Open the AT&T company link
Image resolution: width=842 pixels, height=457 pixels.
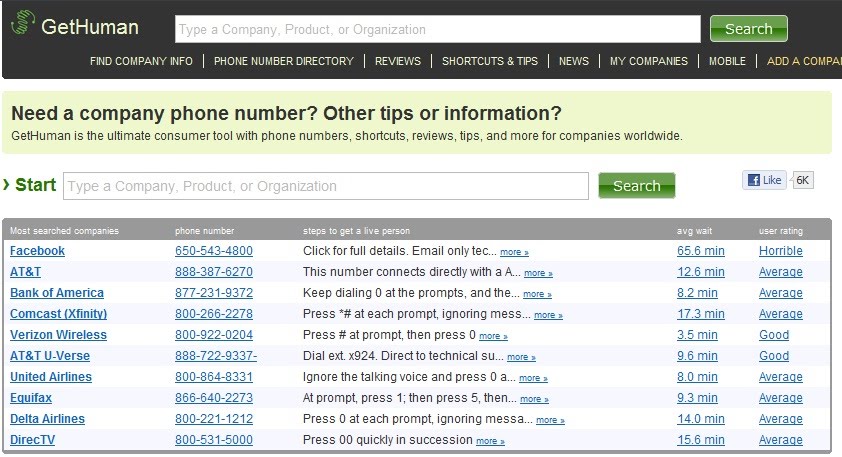(25, 272)
